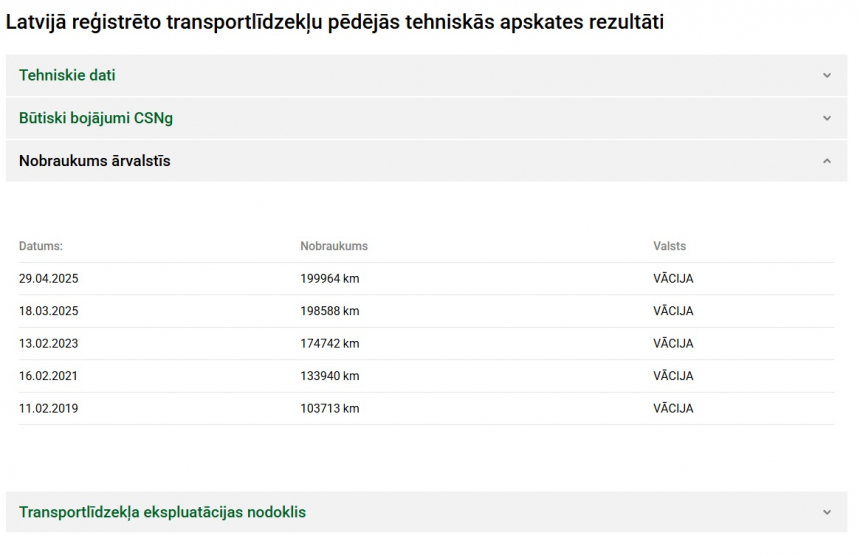Click the Nobraukums column header

coord(334,246)
